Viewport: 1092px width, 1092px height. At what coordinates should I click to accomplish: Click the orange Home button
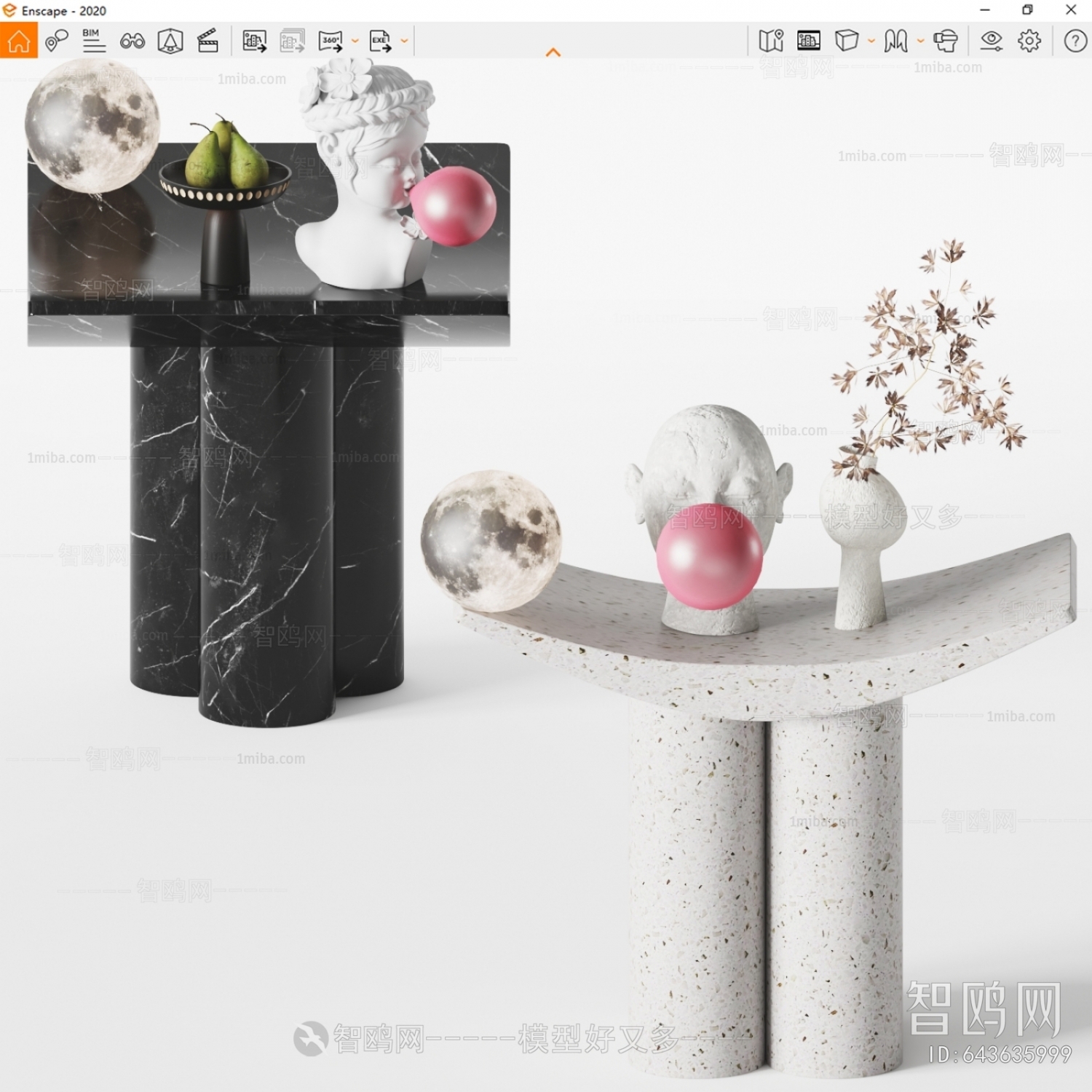tap(19, 41)
